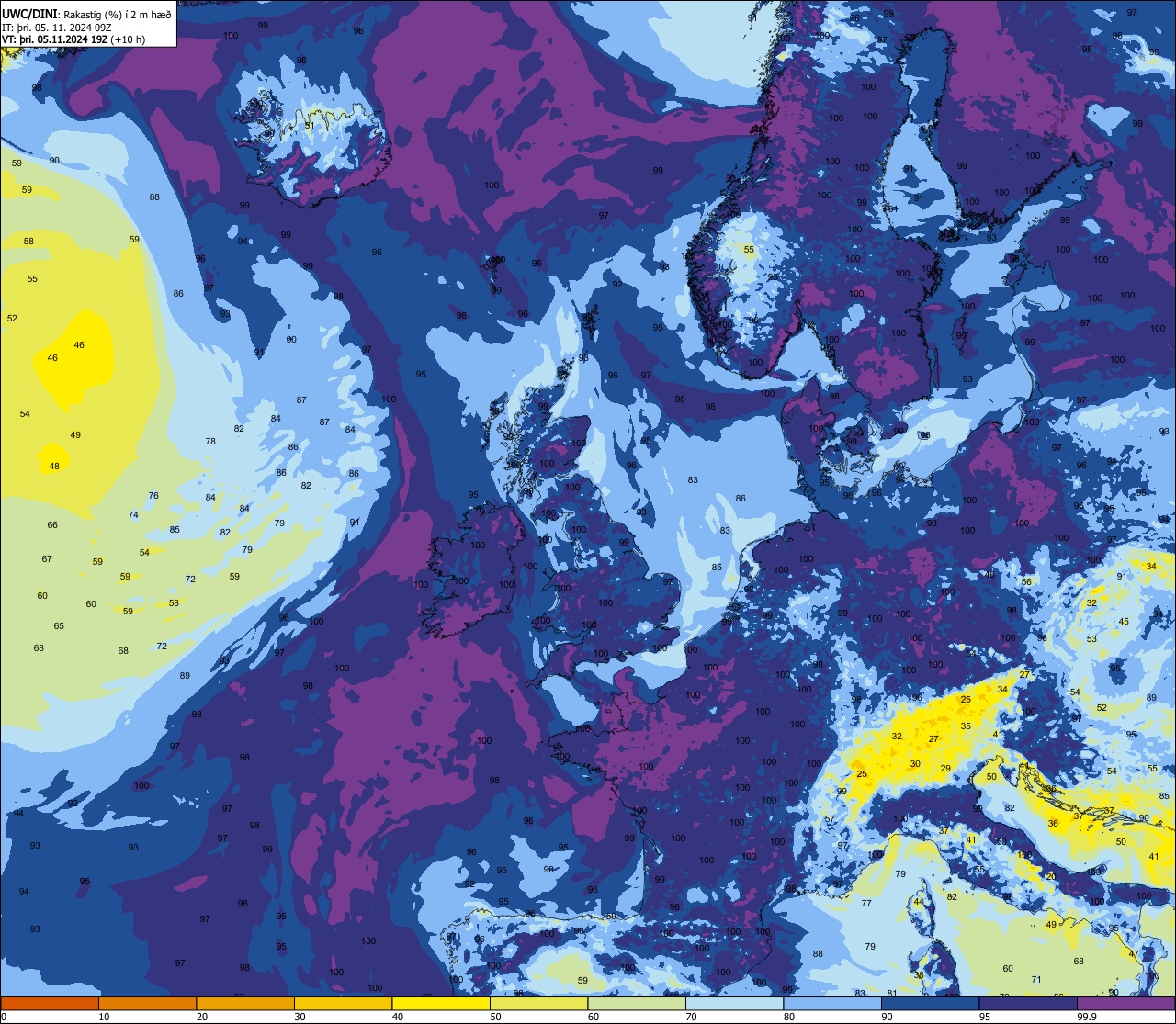Click the 70–80 light blue legend swatch
Screen dimensions: 1176x1024
pos(734,1003)
